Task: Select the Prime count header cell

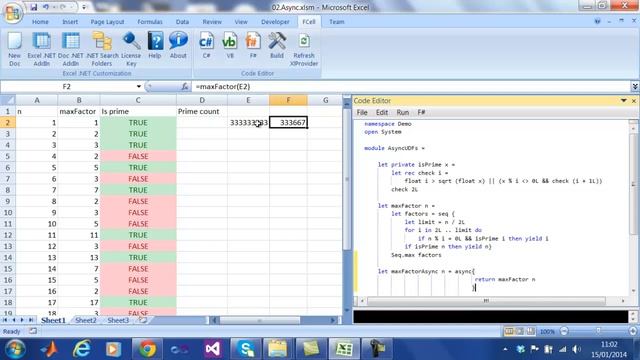Action: pos(202,111)
